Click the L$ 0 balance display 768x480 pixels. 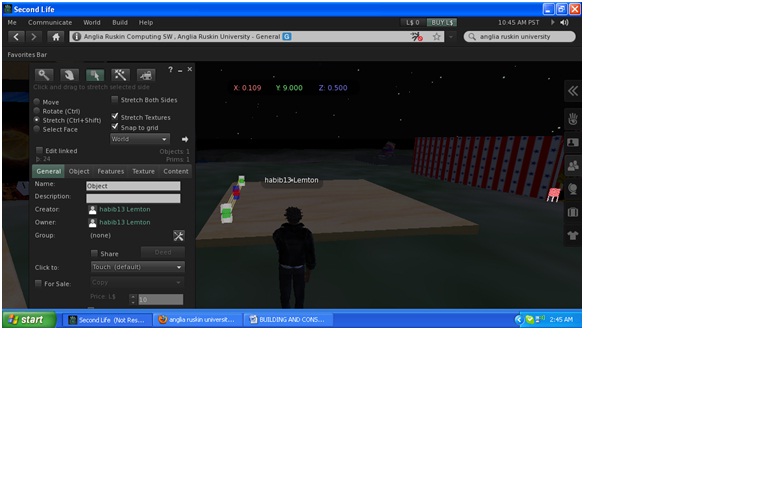[413, 23]
